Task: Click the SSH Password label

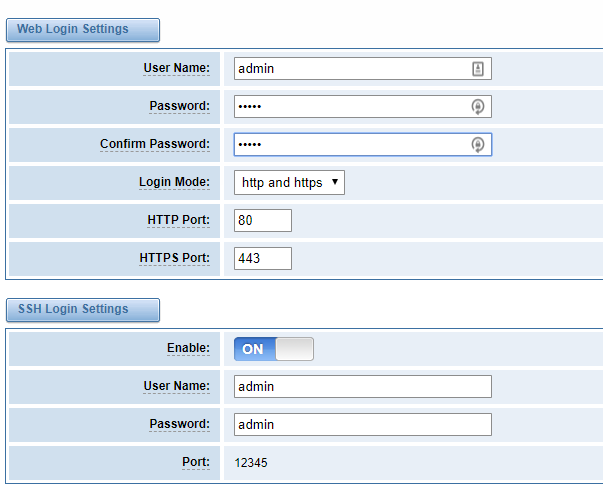Action: tap(180, 424)
